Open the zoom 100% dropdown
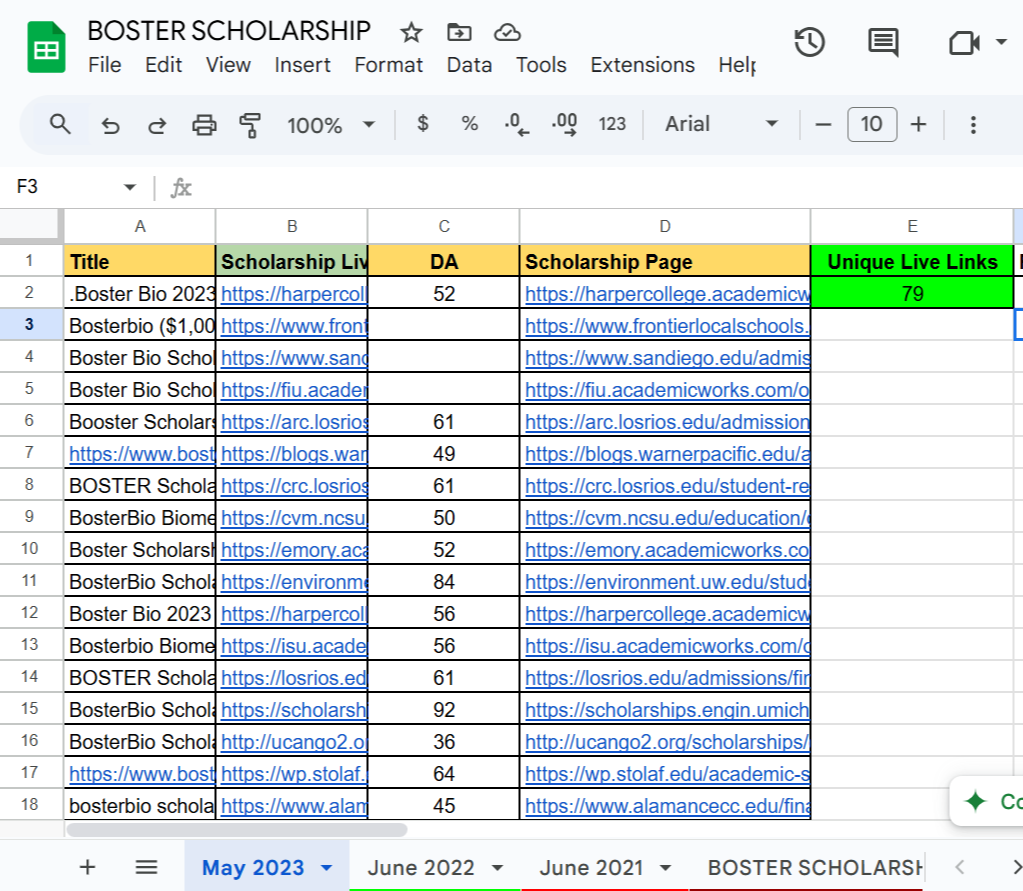The width and height of the screenshot is (1023, 891). pos(330,125)
